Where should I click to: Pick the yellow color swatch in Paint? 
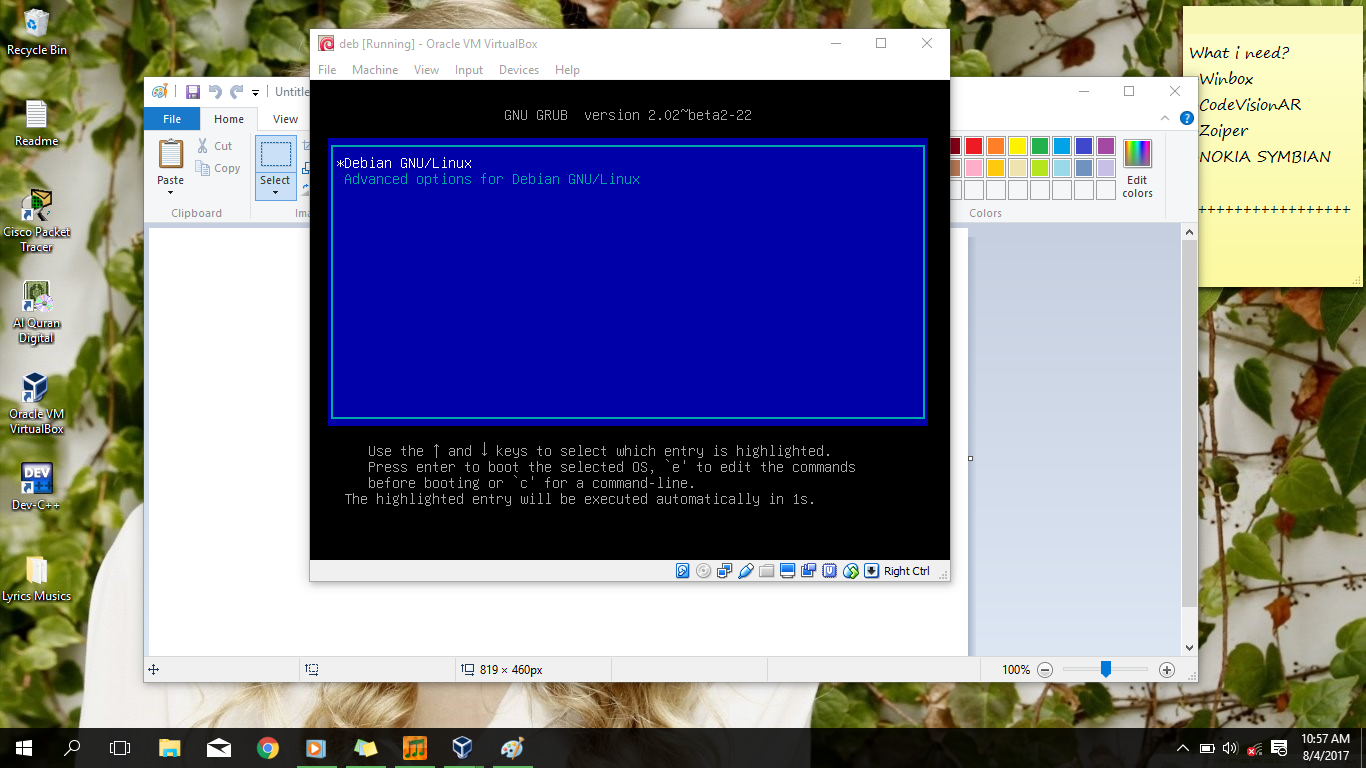[1018, 146]
